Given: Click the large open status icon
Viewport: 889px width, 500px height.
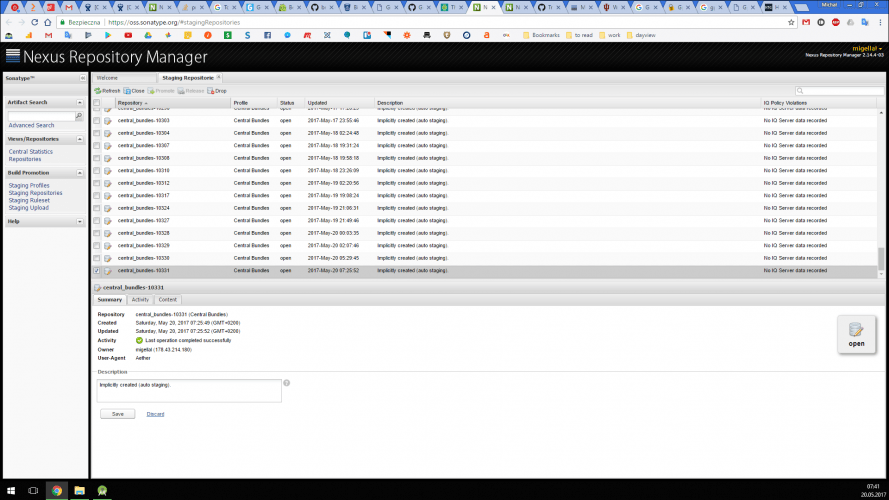Looking at the screenshot, I should [856, 334].
